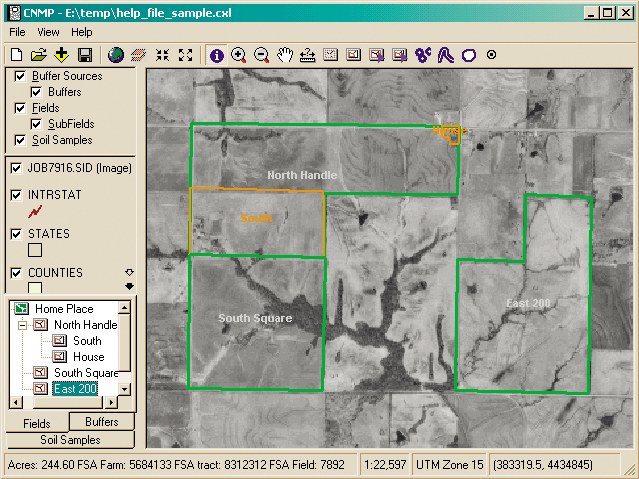The image size is (639, 479).
Task: Click the UTM Zone 15 status entry
Action: pyautogui.click(x=449, y=465)
